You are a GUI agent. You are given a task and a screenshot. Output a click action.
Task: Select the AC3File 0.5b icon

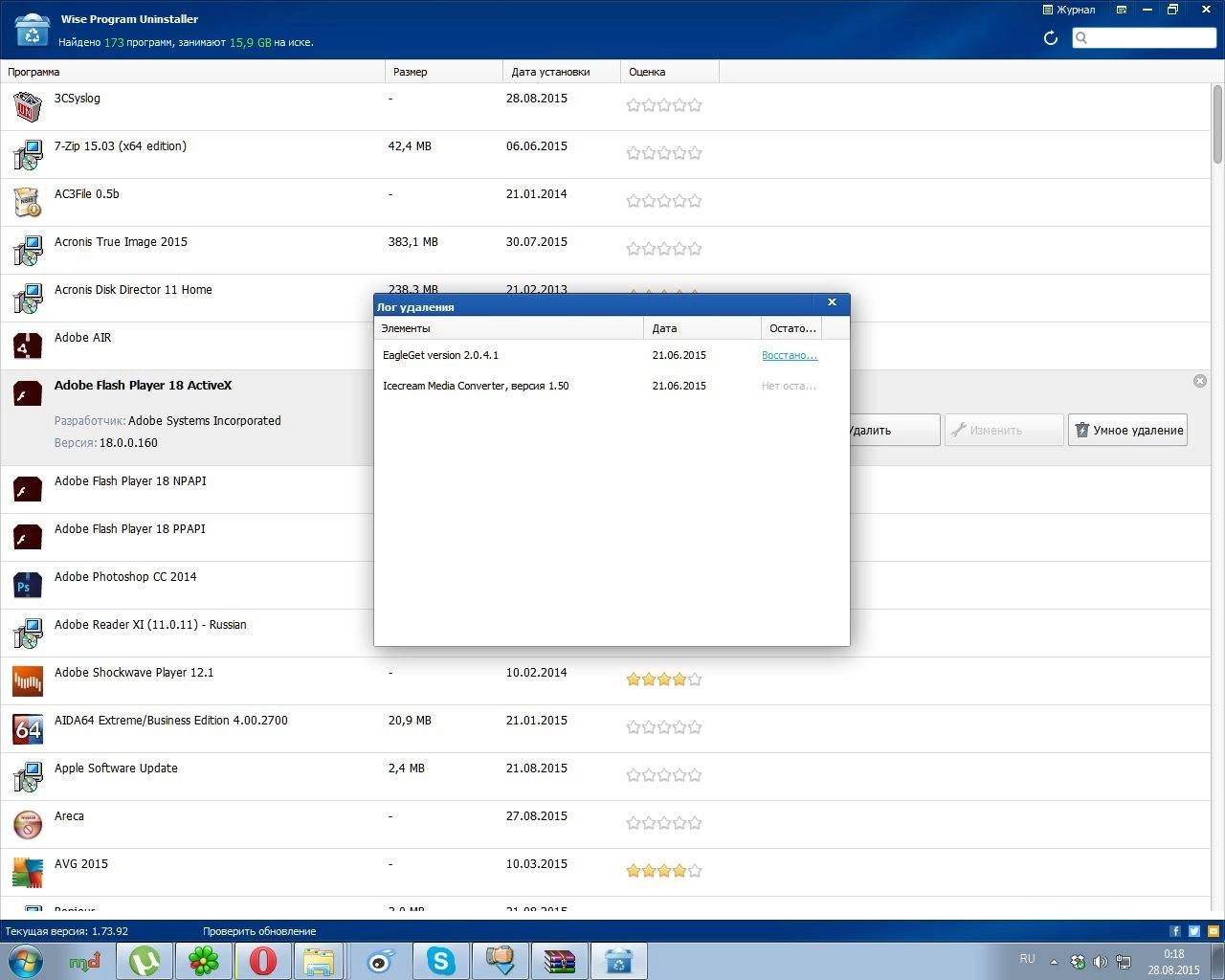[28, 202]
